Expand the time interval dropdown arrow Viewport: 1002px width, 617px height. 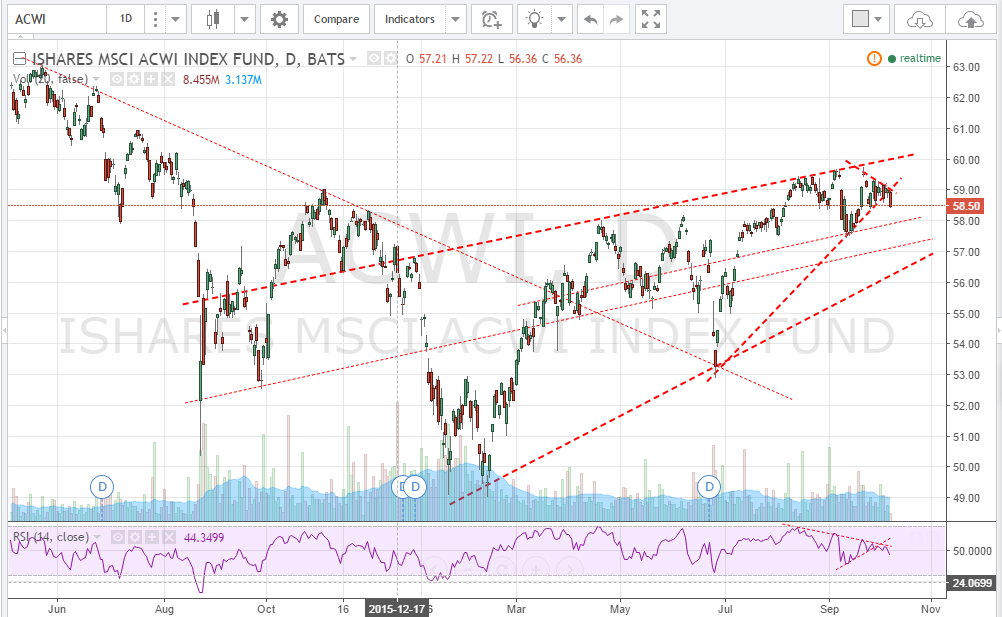click(176, 19)
